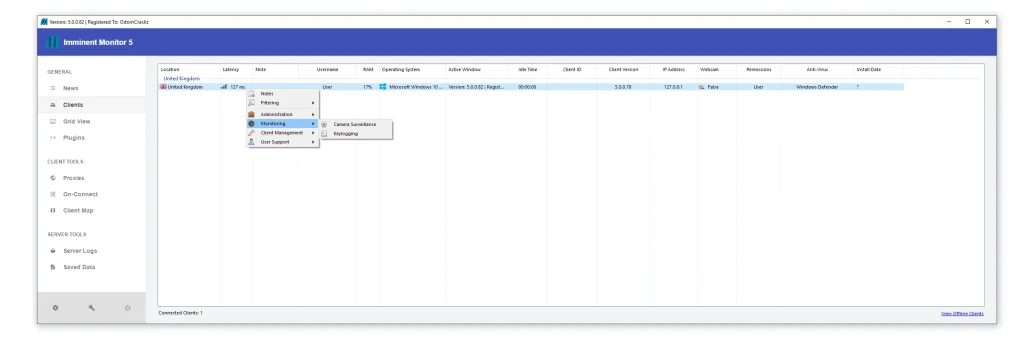Click the "Windows Defender" anti-virus cell
The image size is (1024, 361).
coord(816,87)
